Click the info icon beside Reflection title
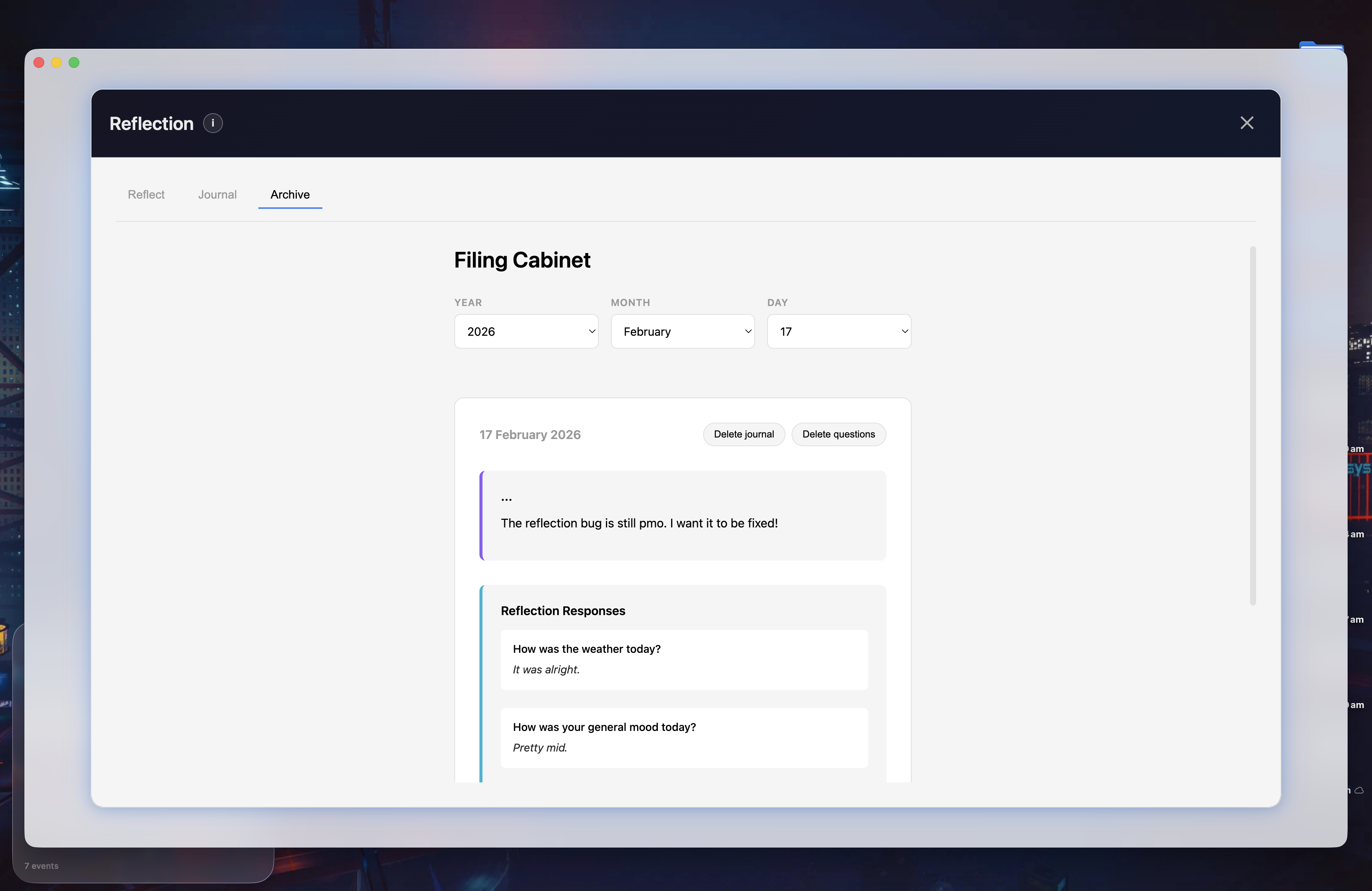Viewport: 1372px width, 891px height. click(213, 123)
